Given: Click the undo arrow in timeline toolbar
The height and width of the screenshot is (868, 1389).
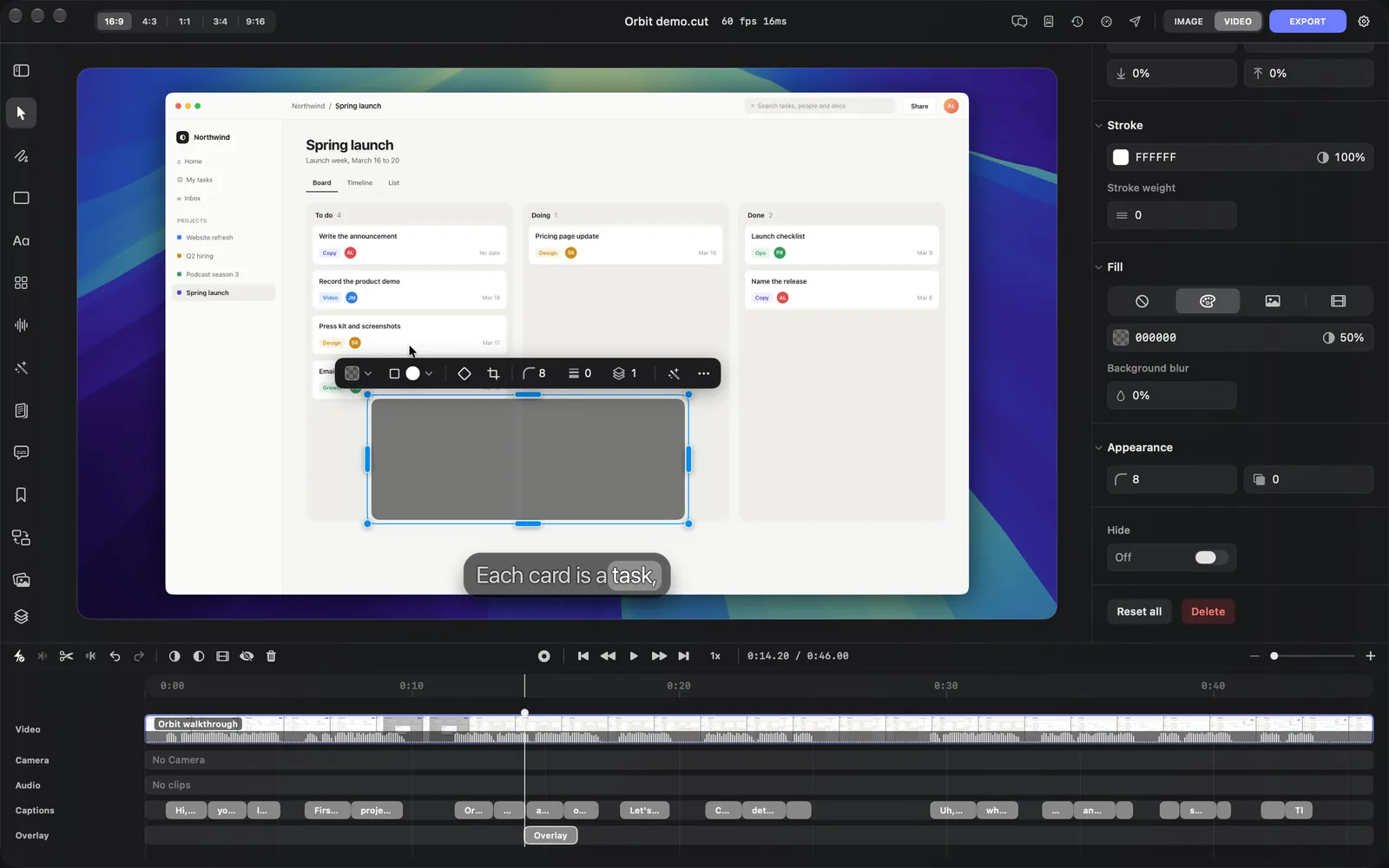Looking at the screenshot, I should [115, 656].
